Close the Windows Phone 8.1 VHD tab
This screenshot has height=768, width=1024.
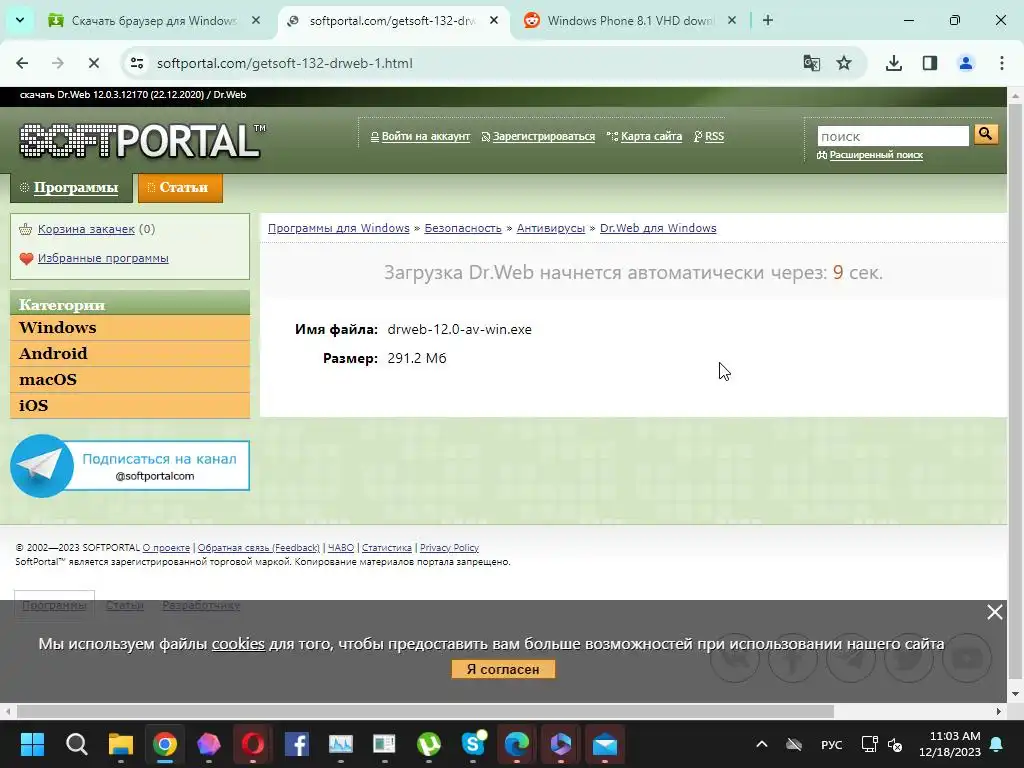pos(732,21)
